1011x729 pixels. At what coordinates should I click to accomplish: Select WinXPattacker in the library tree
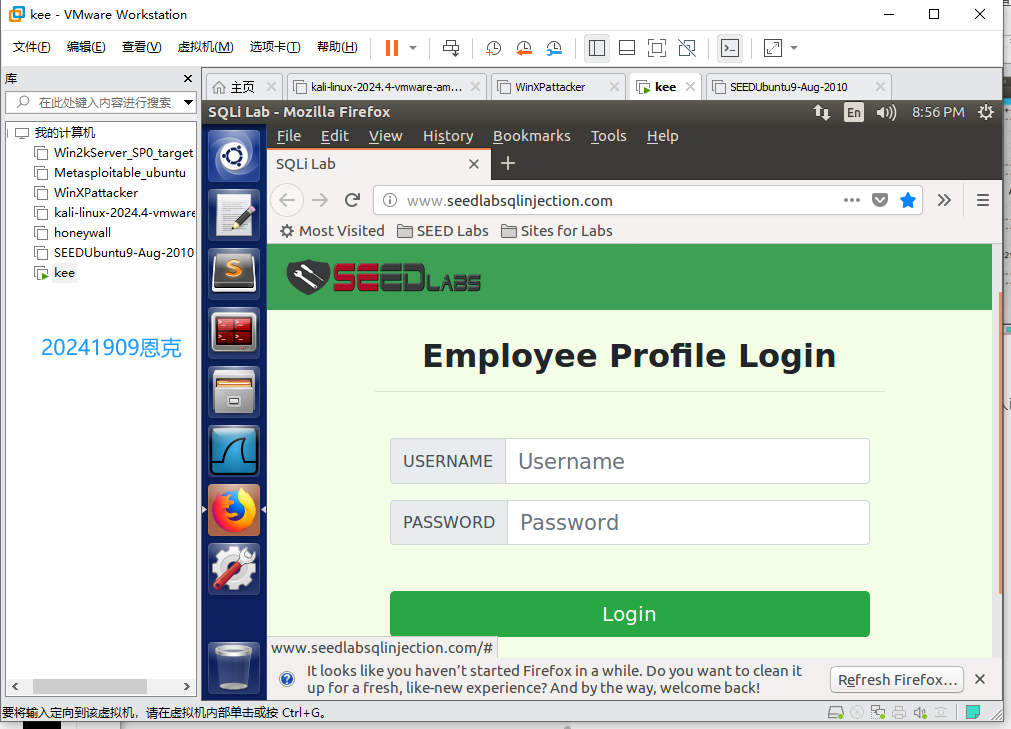click(95, 193)
